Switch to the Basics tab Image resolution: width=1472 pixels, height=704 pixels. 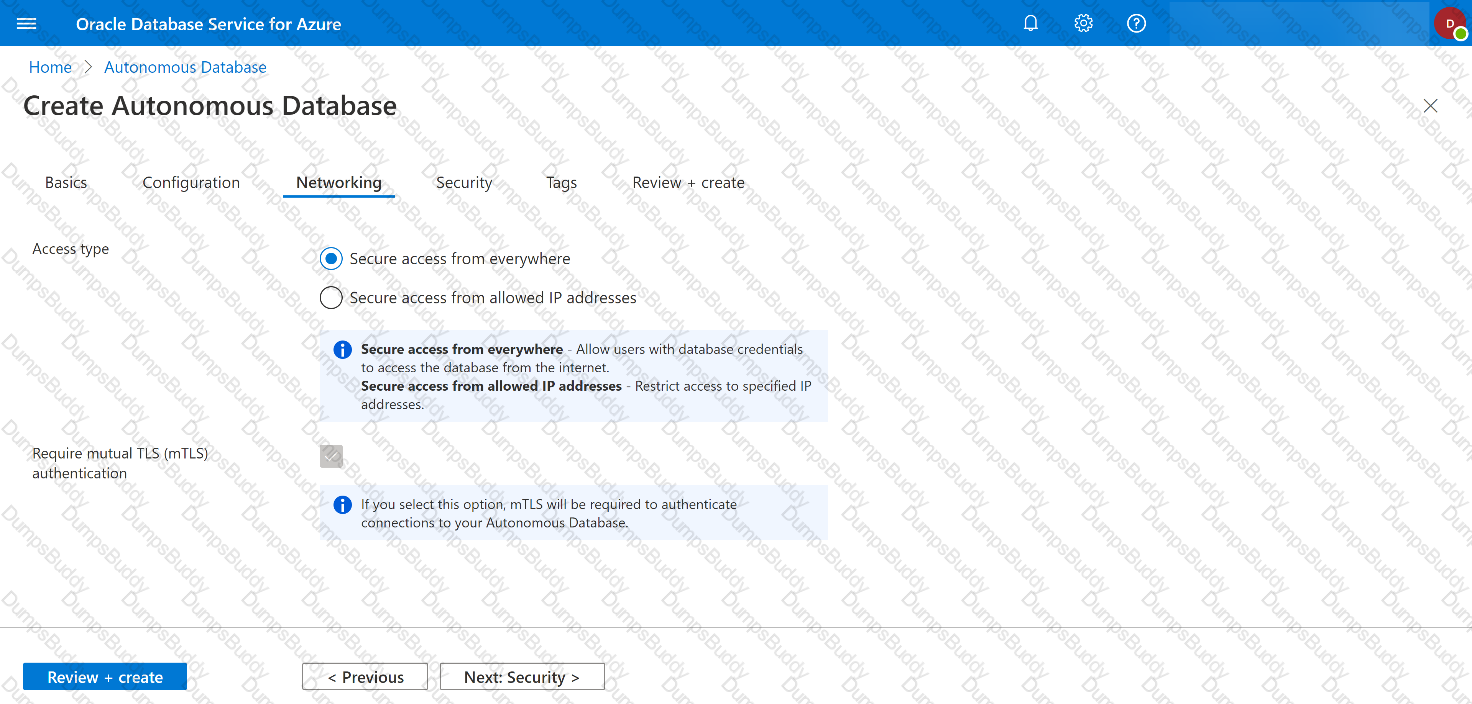[x=66, y=183]
